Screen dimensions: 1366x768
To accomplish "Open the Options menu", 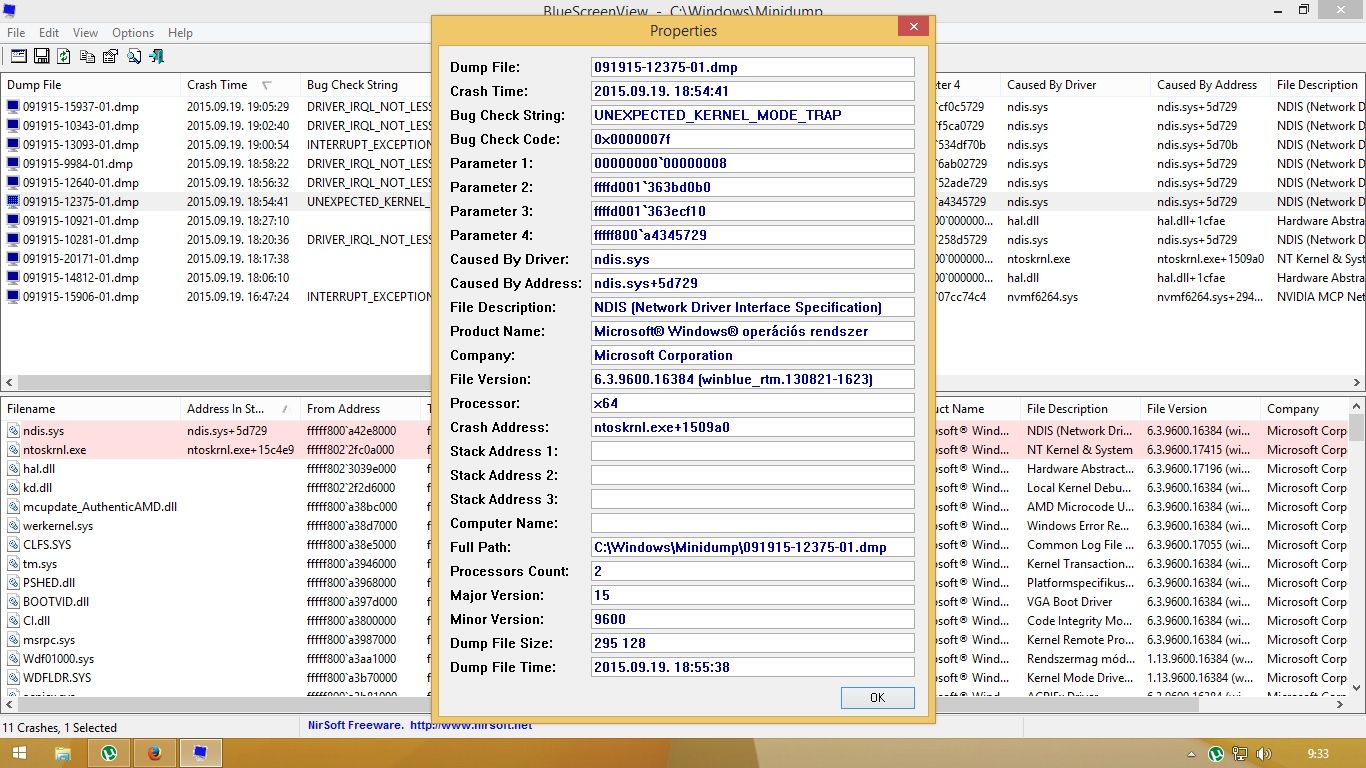I will pos(133,33).
